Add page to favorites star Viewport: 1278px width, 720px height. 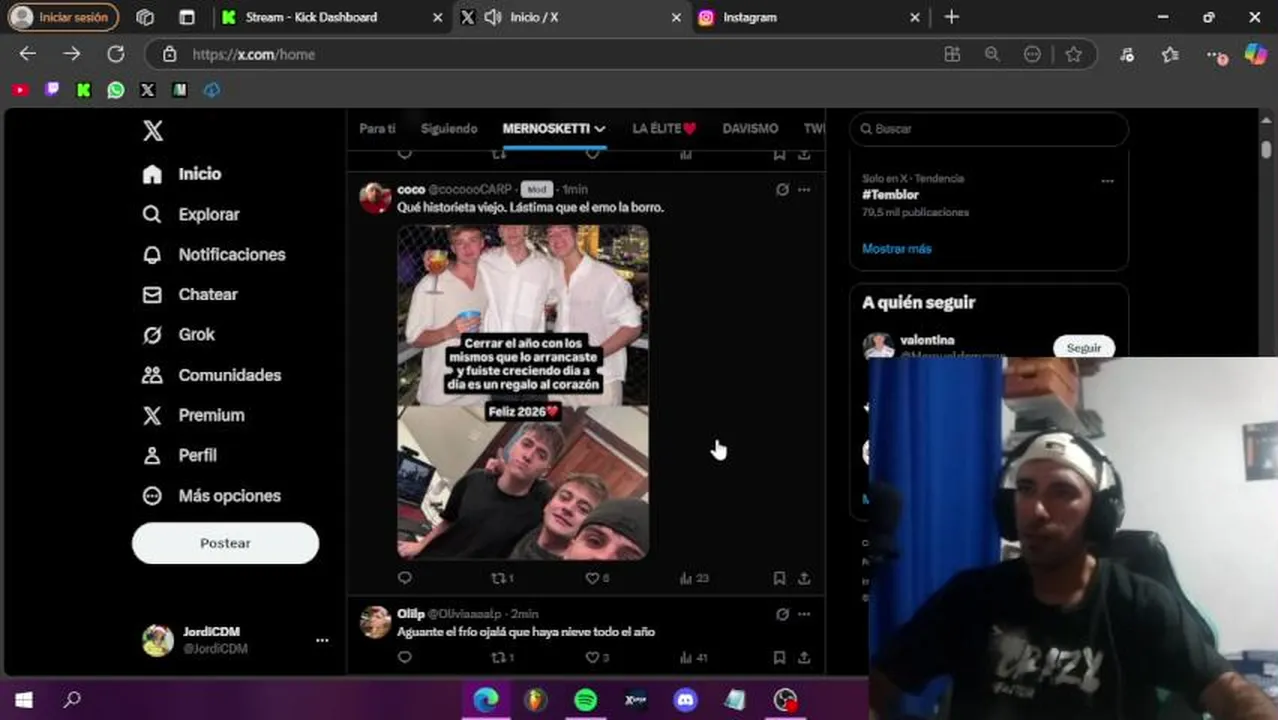point(1073,54)
